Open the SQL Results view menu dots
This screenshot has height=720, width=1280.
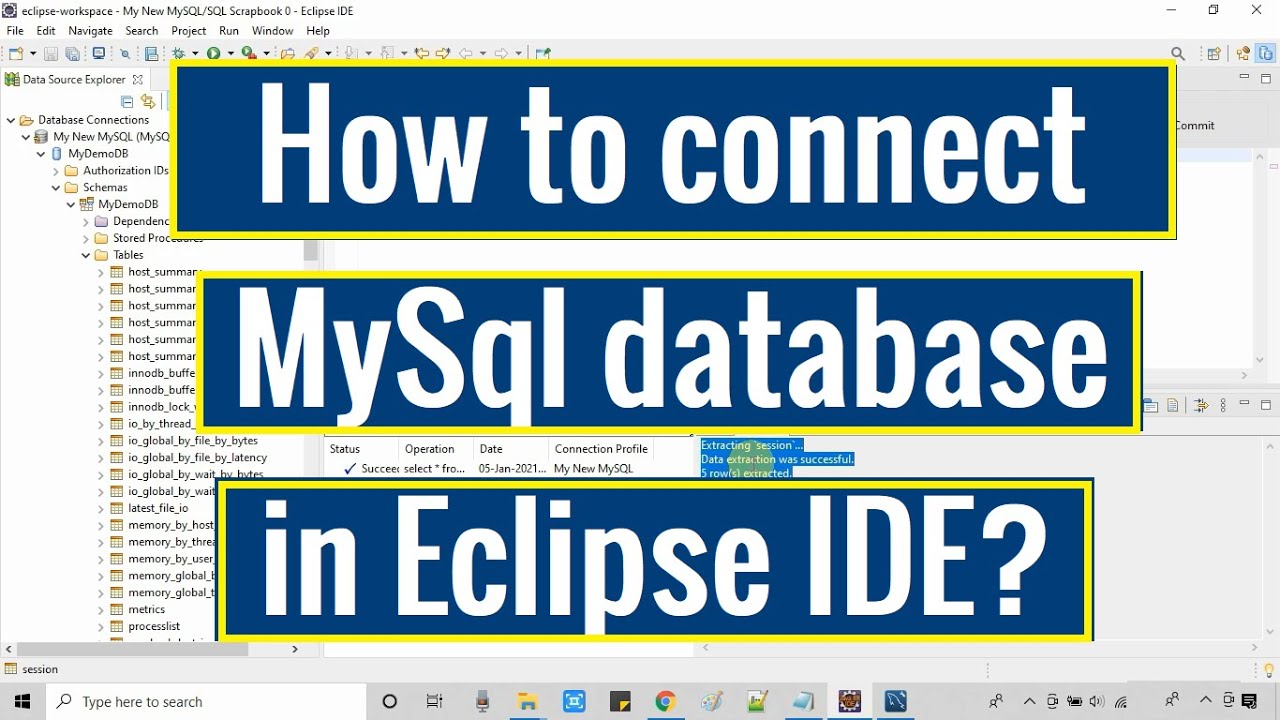pos(1223,405)
